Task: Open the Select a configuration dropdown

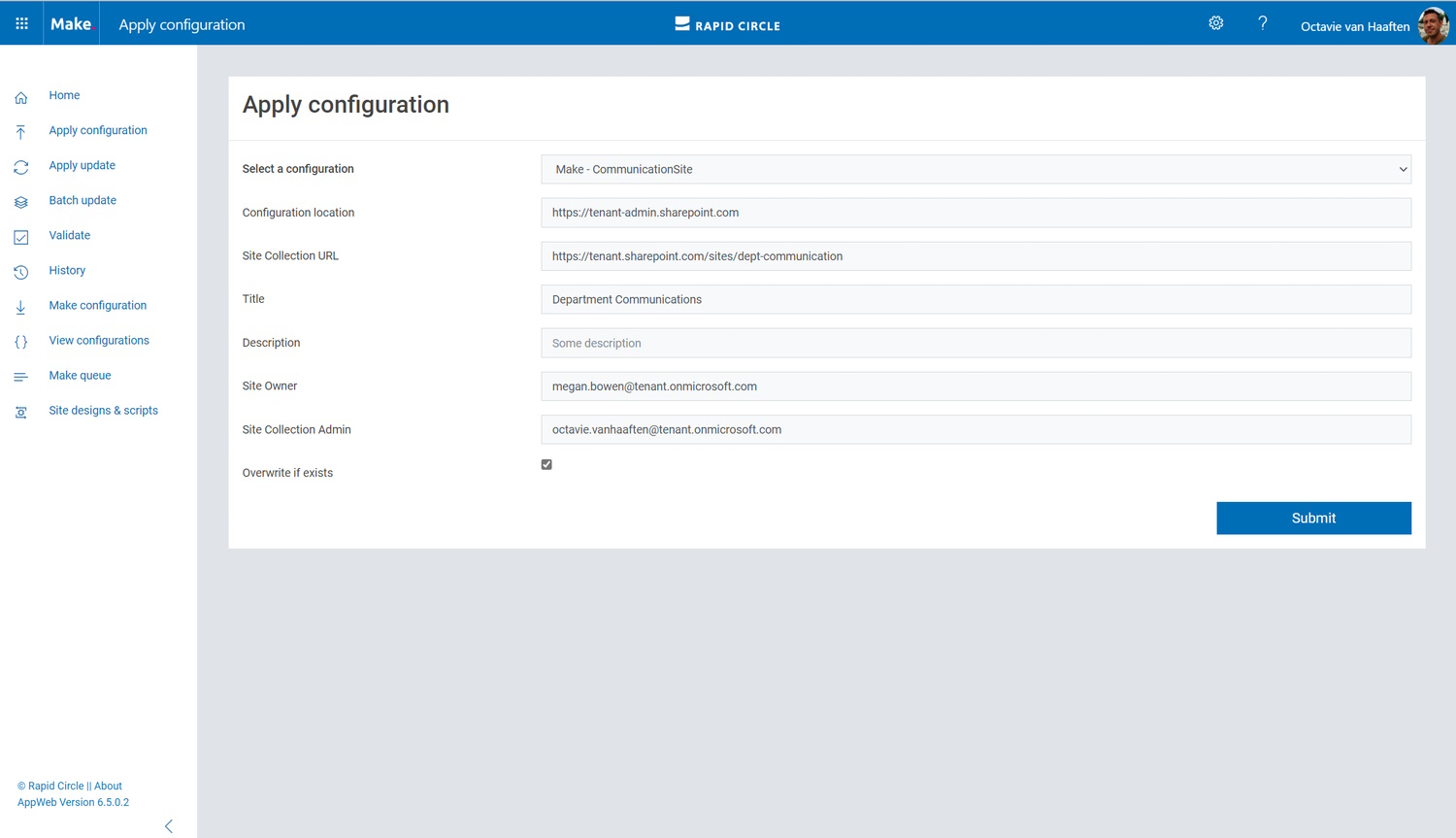Action: (x=976, y=169)
